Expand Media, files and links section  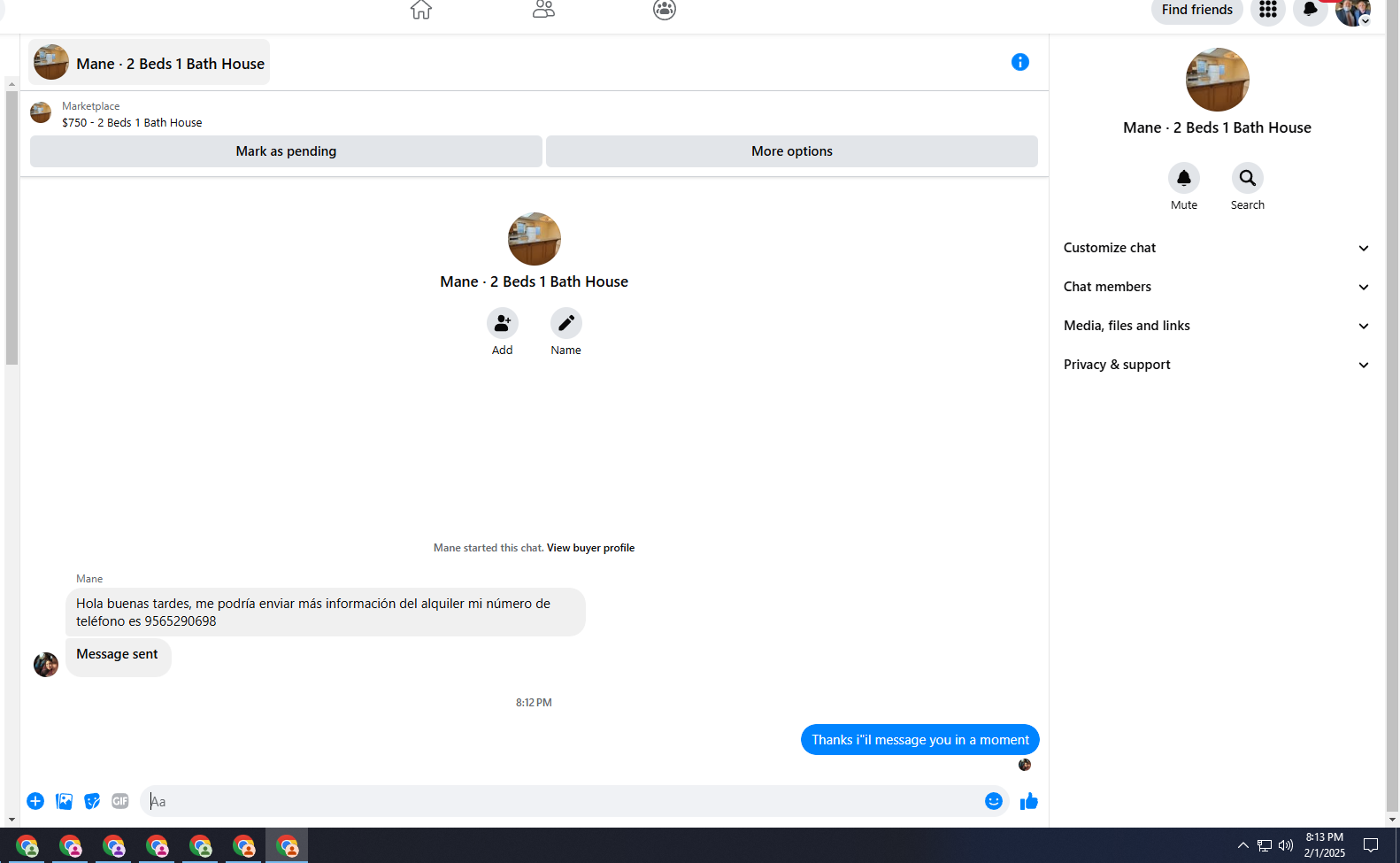(x=1217, y=326)
